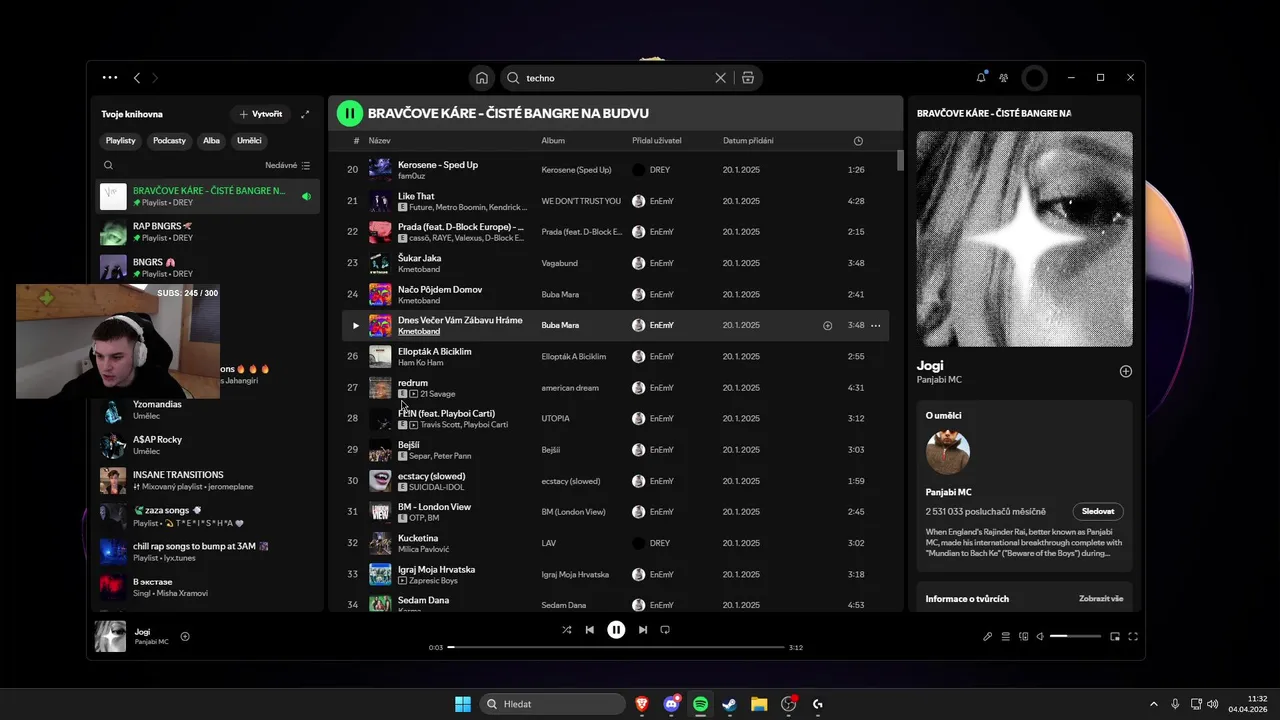
Task: Toggle the queue icon in the player bar
Action: coord(1006,636)
